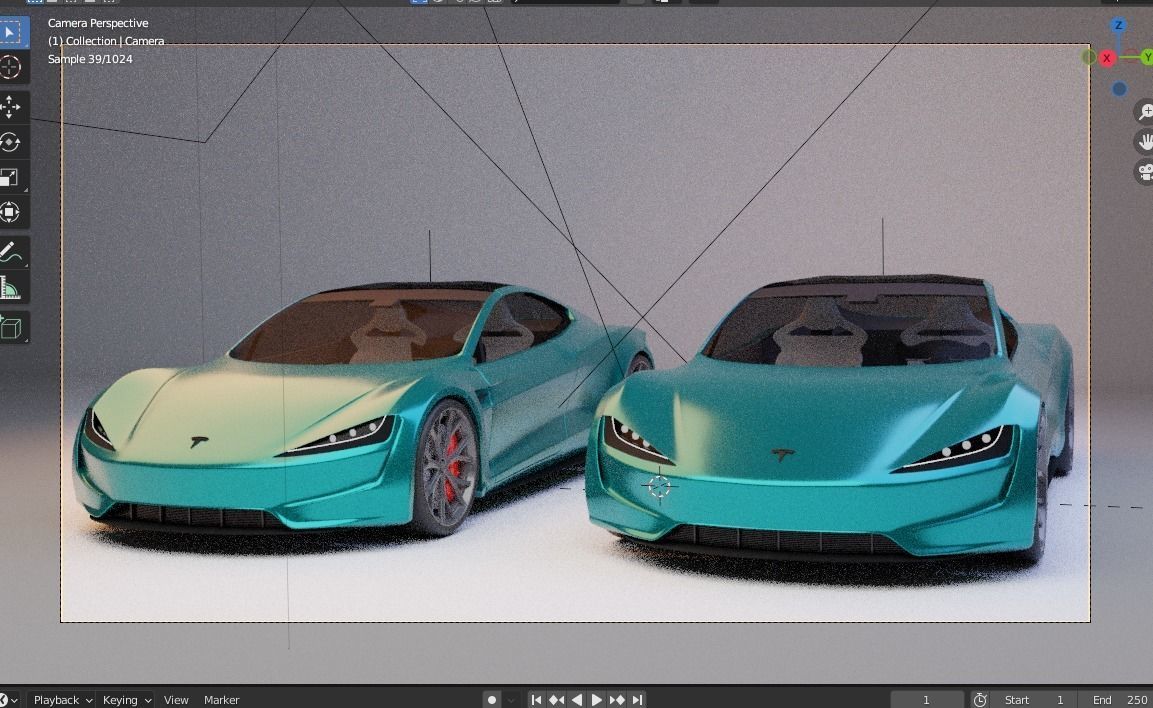The height and width of the screenshot is (708, 1153).
Task: Toggle preview range clock icon
Action: tap(980, 699)
